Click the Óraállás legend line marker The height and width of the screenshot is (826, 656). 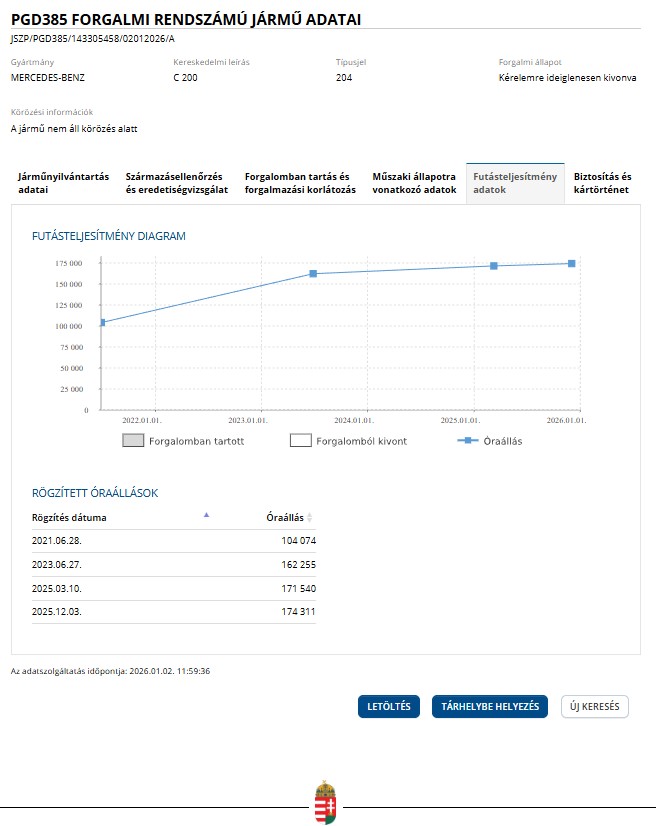(x=467, y=440)
